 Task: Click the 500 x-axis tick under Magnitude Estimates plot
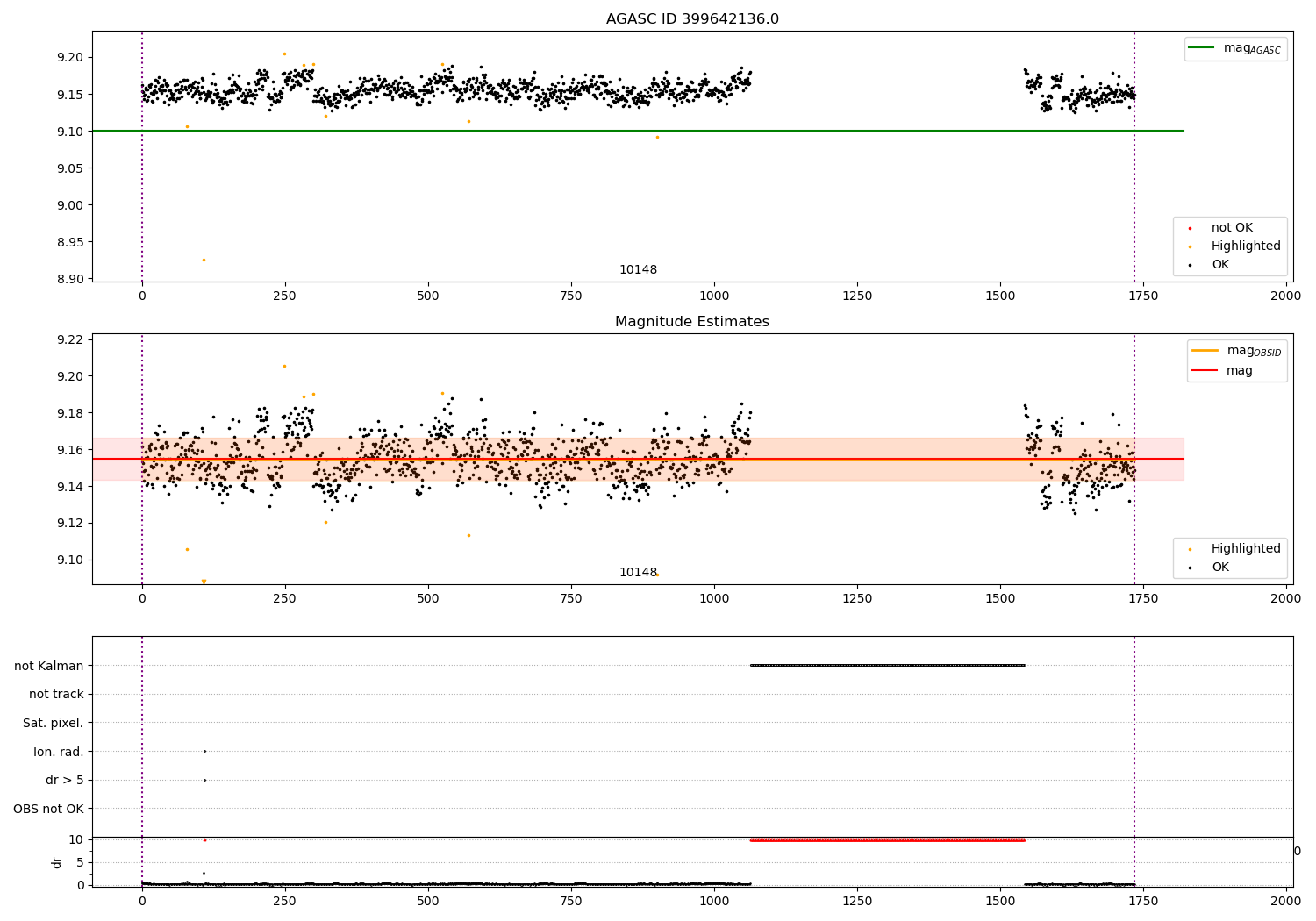428,598
